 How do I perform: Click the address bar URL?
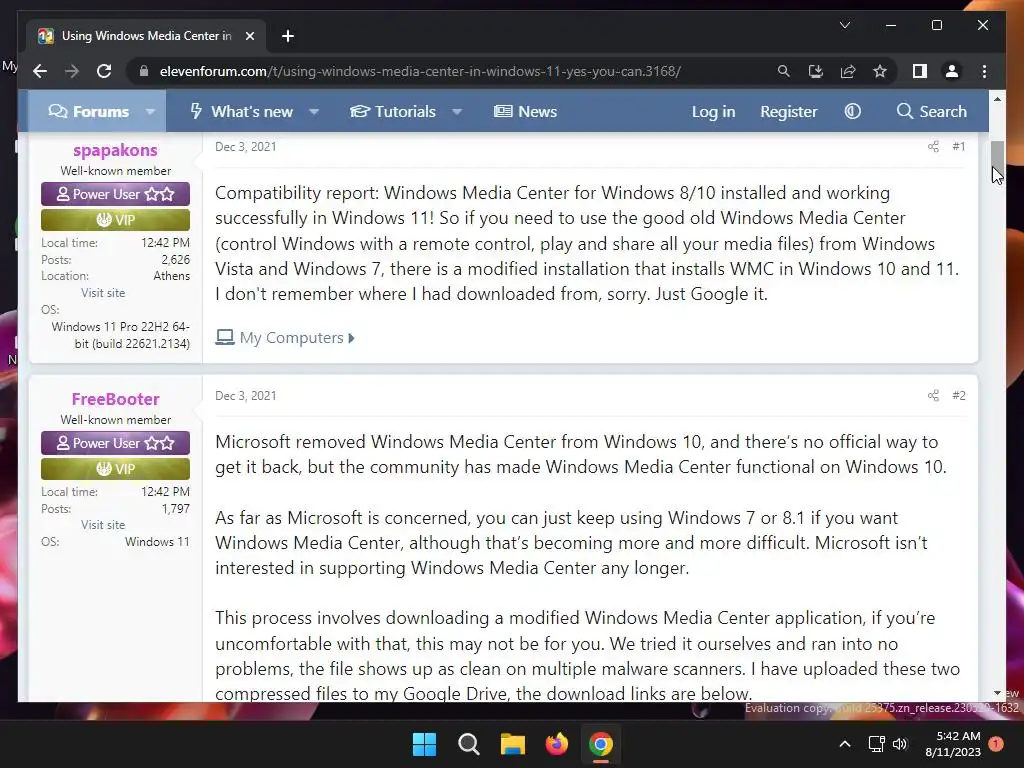[420, 71]
